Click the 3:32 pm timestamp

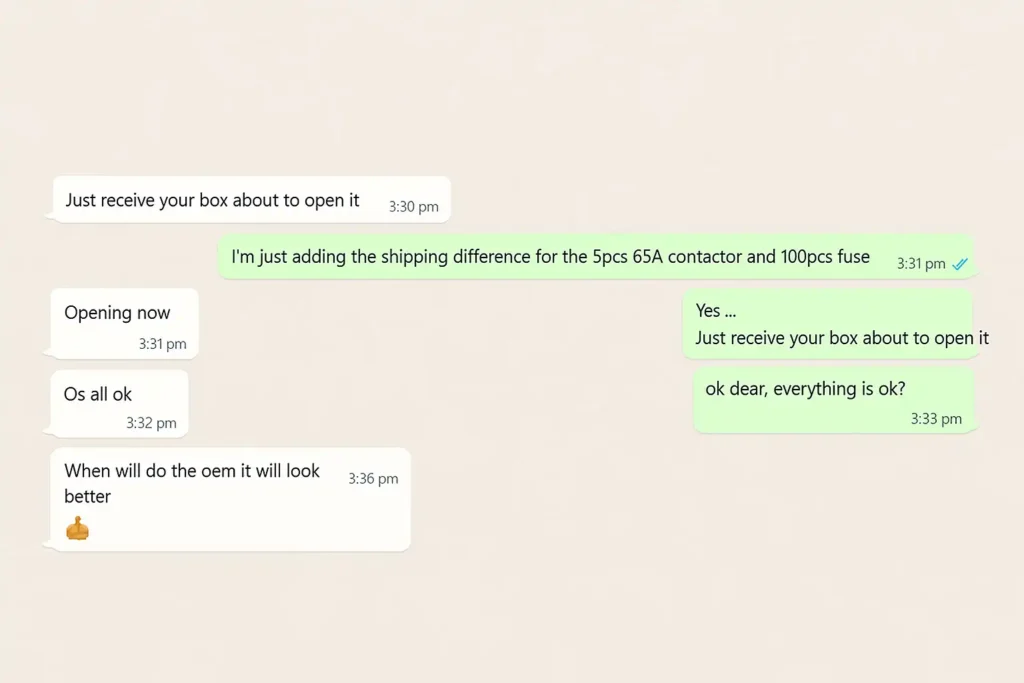[151, 423]
